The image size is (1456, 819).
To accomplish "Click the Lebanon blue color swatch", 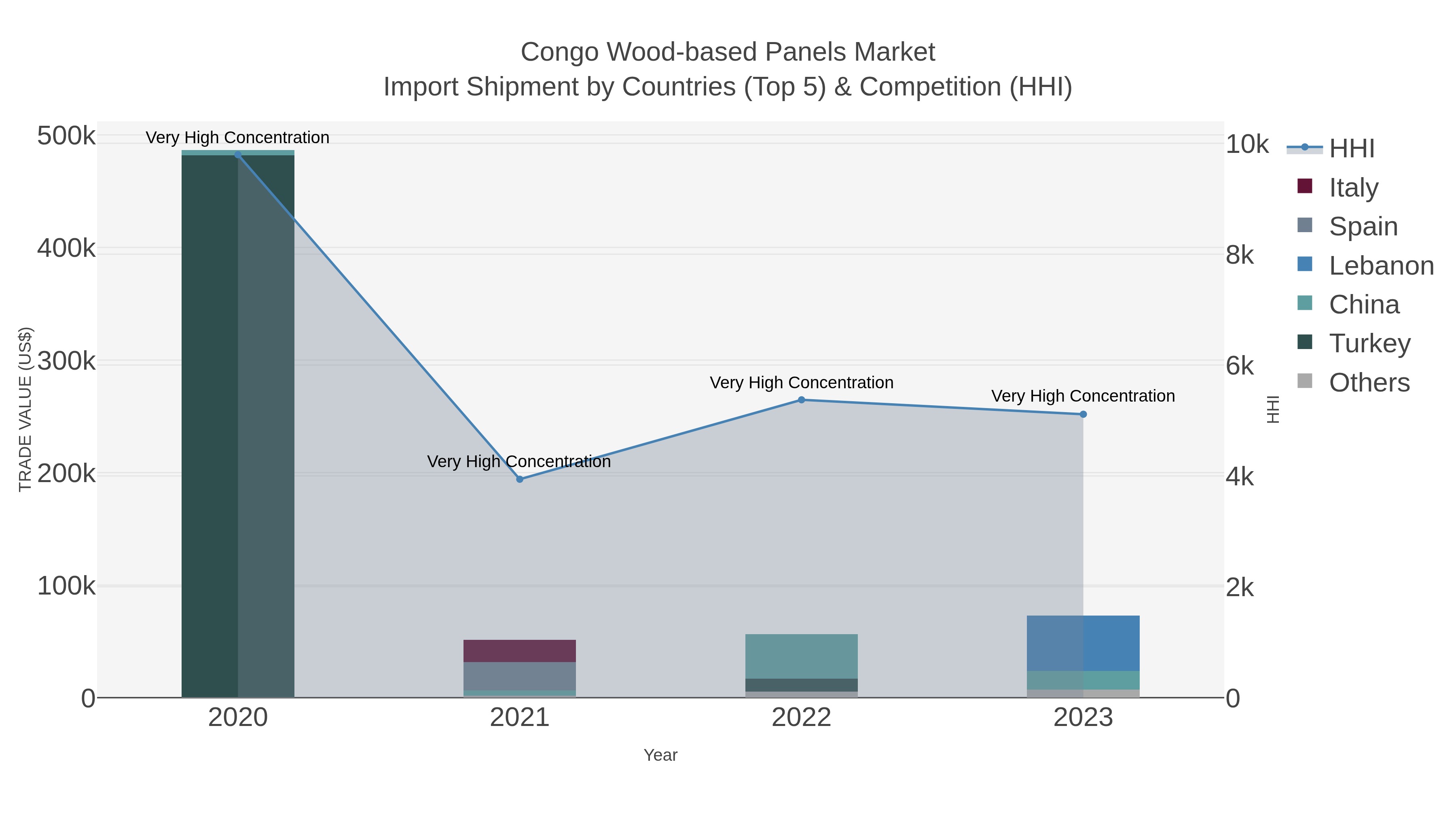I will coord(1304,264).
